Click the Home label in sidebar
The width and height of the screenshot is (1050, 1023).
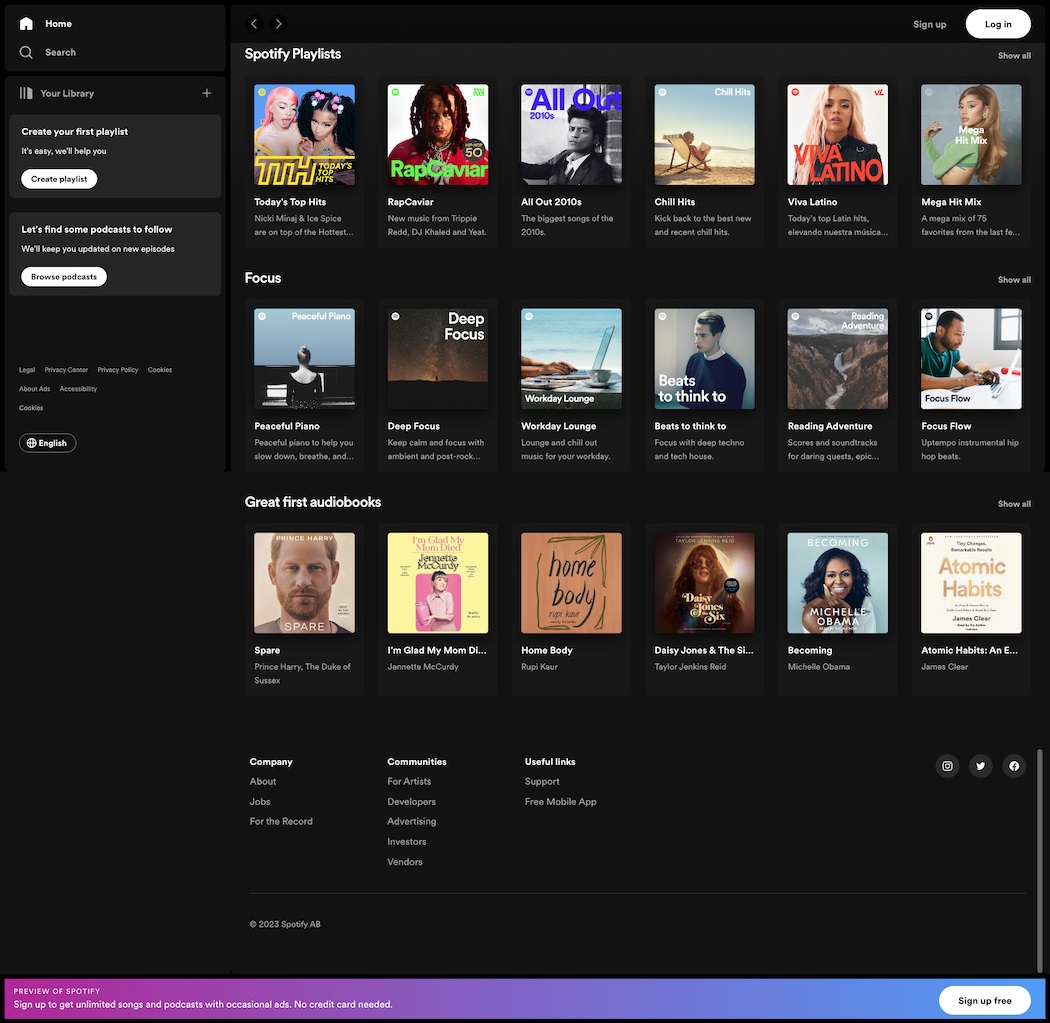tap(58, 24)
